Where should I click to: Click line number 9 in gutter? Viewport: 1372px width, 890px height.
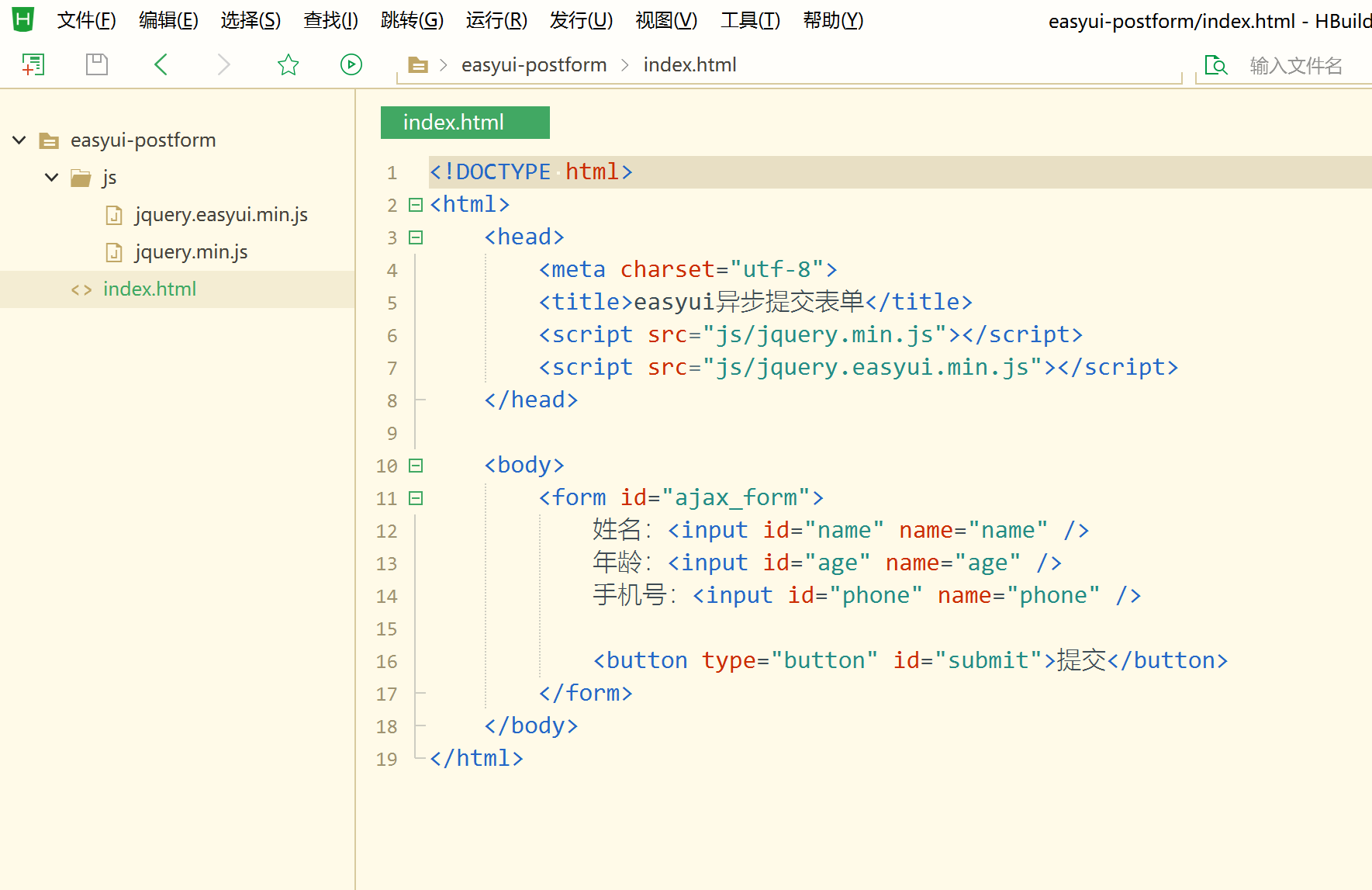(392, 434)
